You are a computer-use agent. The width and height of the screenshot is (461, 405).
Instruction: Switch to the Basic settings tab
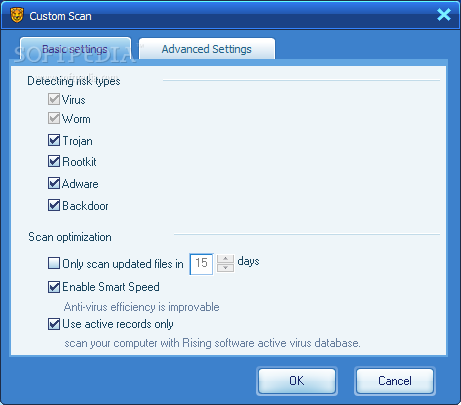pos(75,49)
